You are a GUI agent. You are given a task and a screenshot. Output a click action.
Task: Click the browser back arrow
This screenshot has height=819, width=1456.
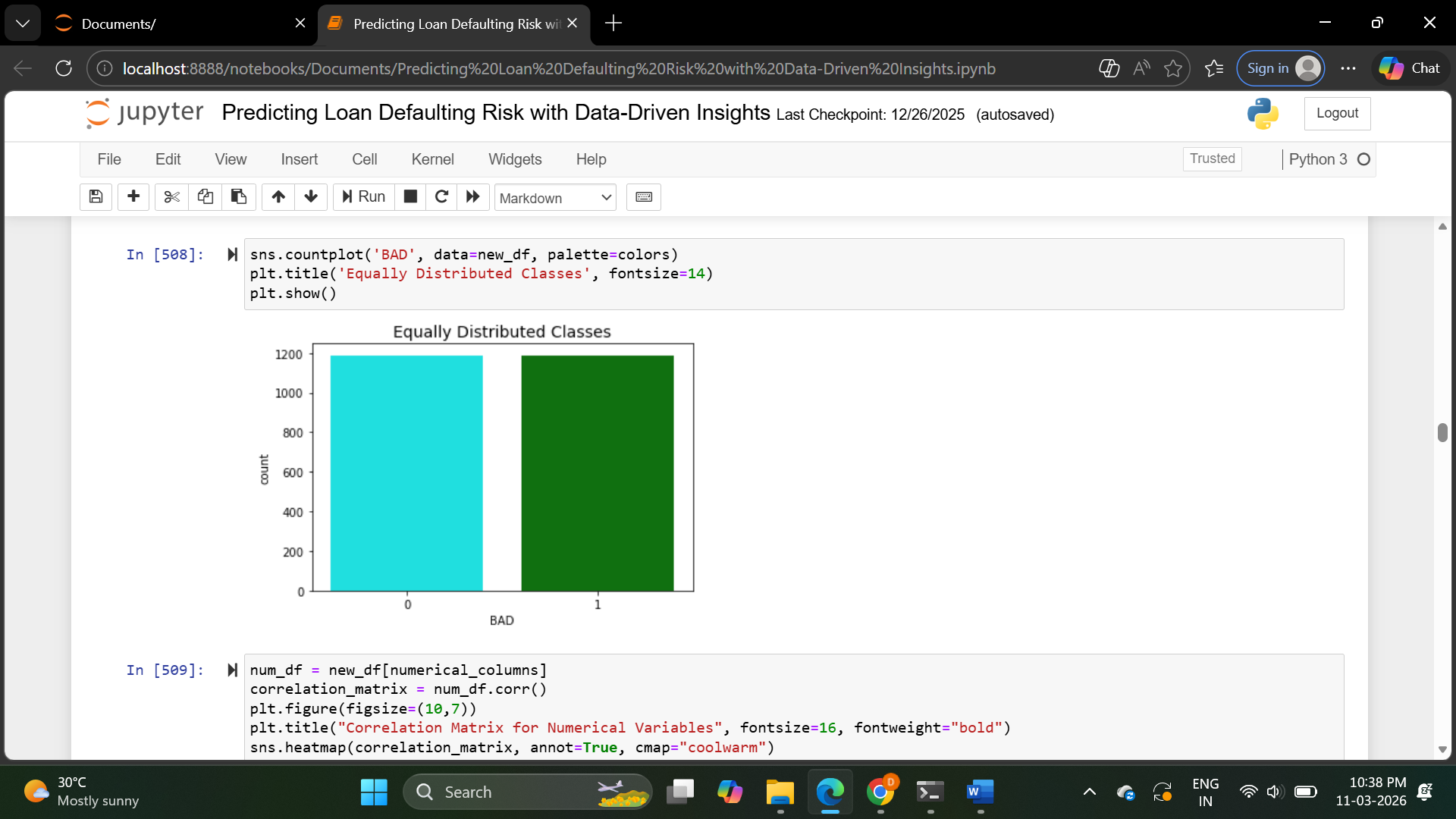(23, 68)
